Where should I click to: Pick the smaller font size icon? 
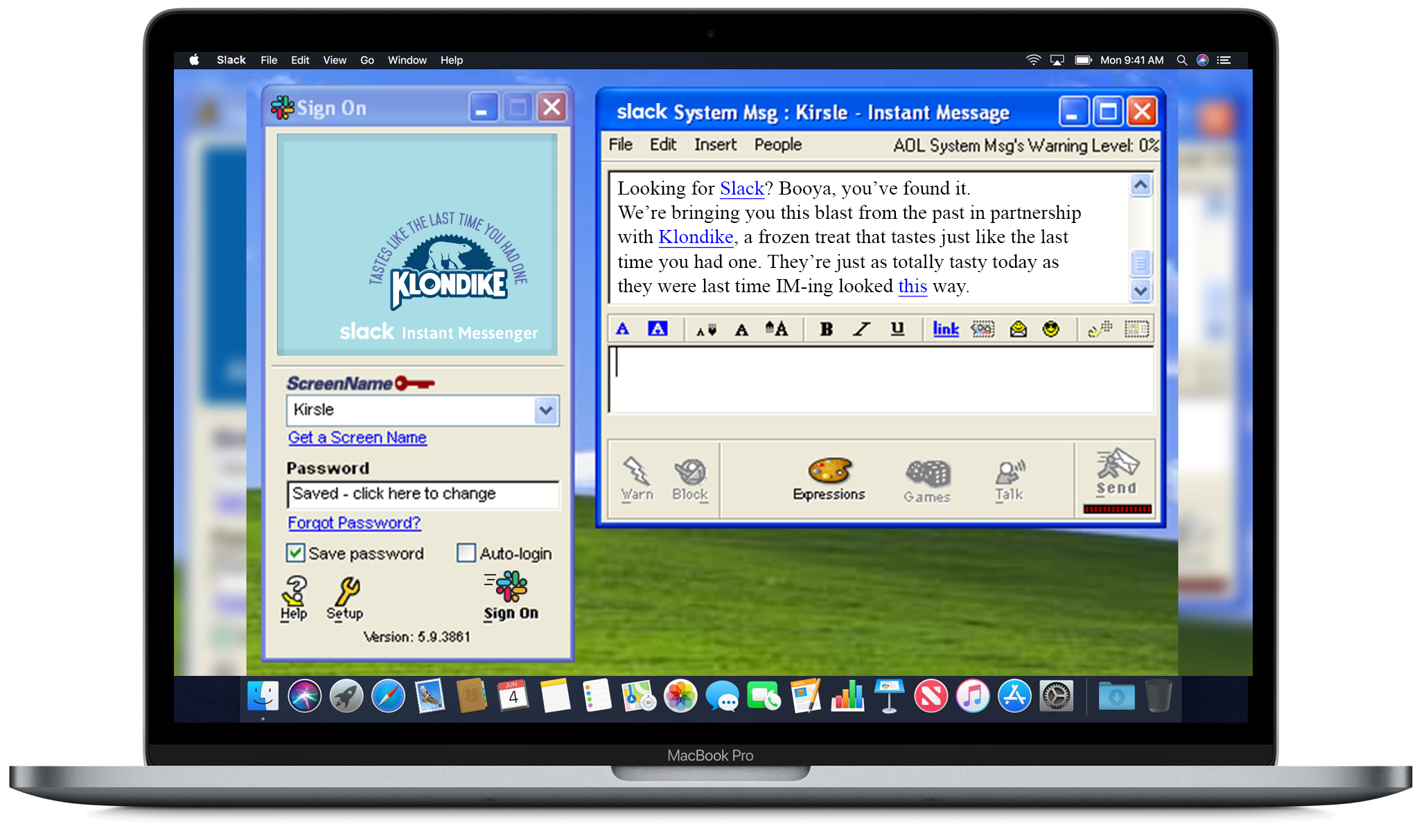pyautogui.click(x=706, y=330)
